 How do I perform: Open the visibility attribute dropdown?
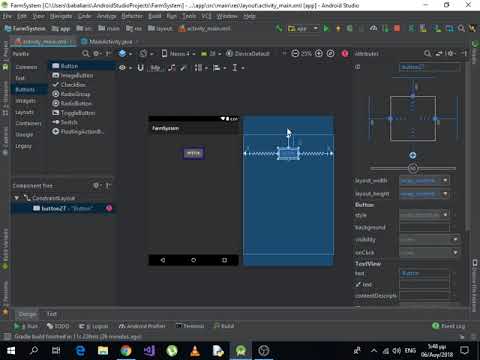pyautogui.click(x=455, y=239)
